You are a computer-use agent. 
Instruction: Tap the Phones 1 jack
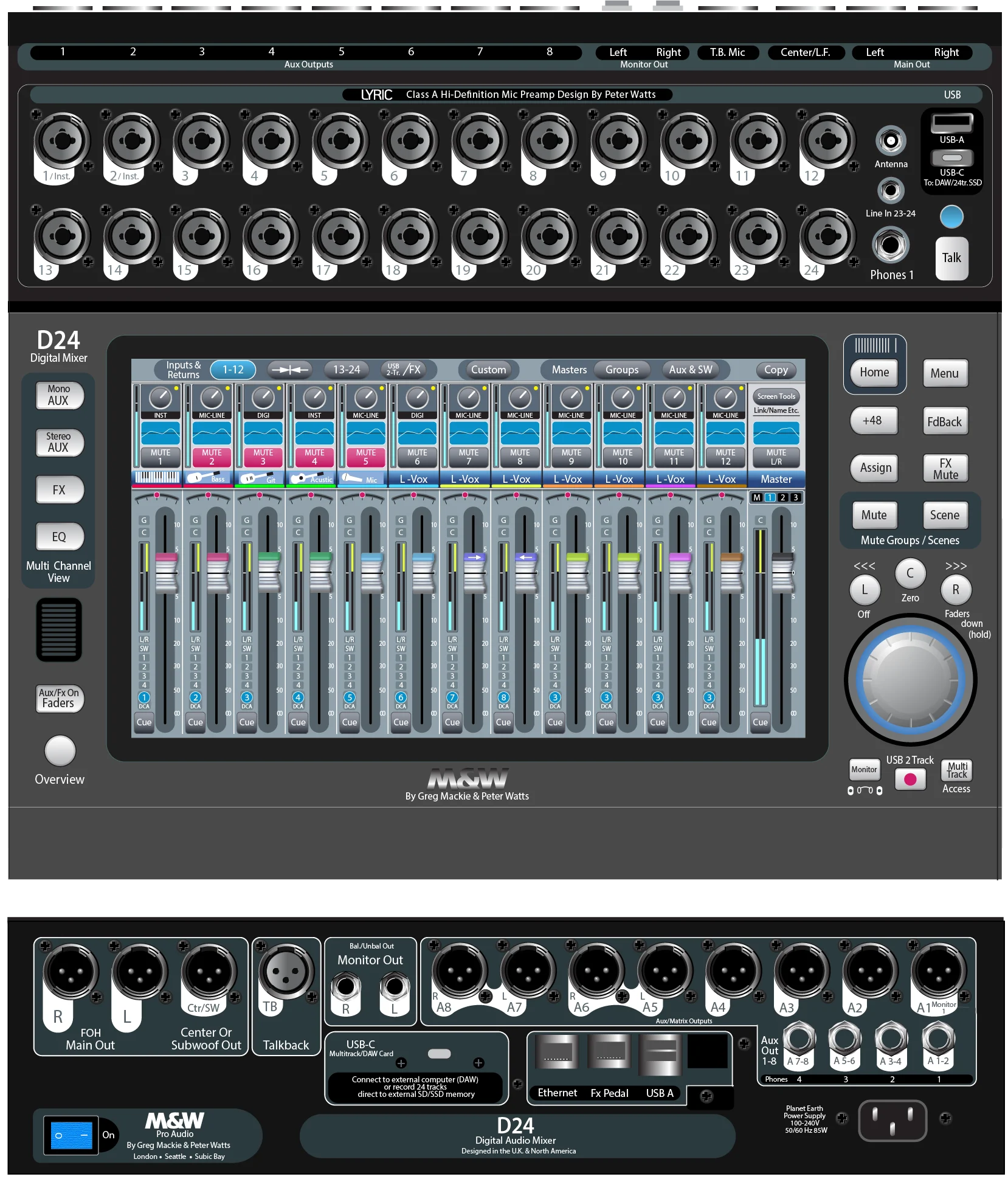tap(891, 245)
